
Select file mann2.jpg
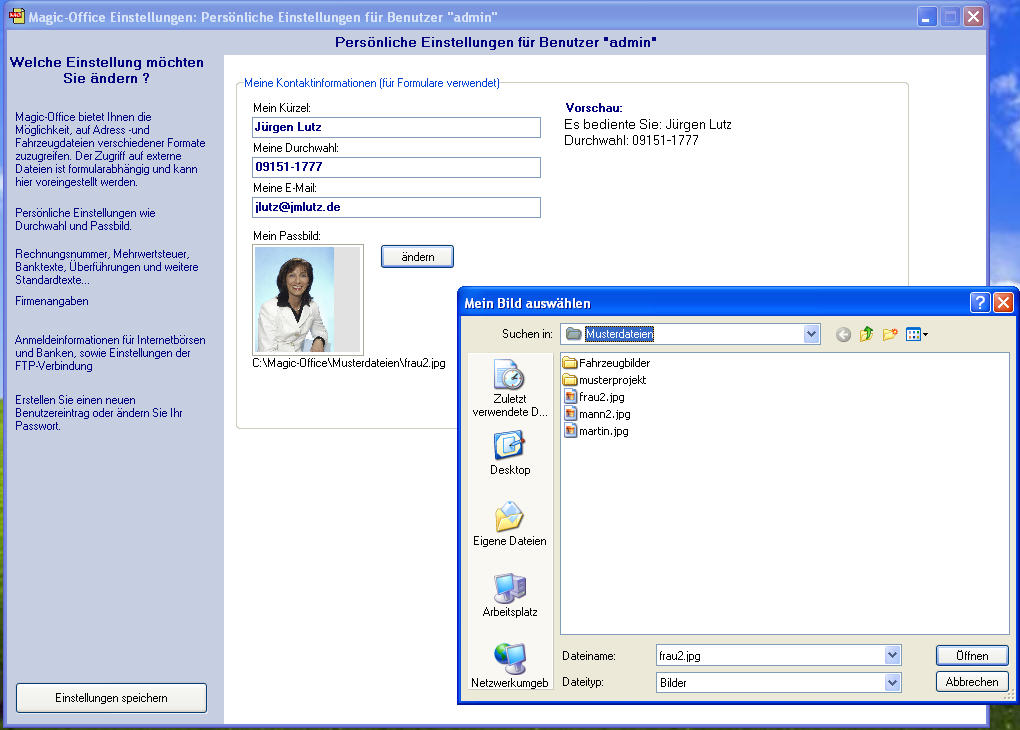coord(597,414)
